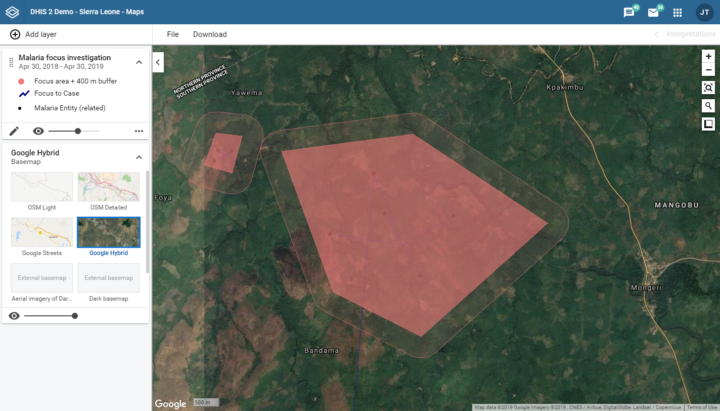Open the interpretations chat icon in header

click(629, 12)
